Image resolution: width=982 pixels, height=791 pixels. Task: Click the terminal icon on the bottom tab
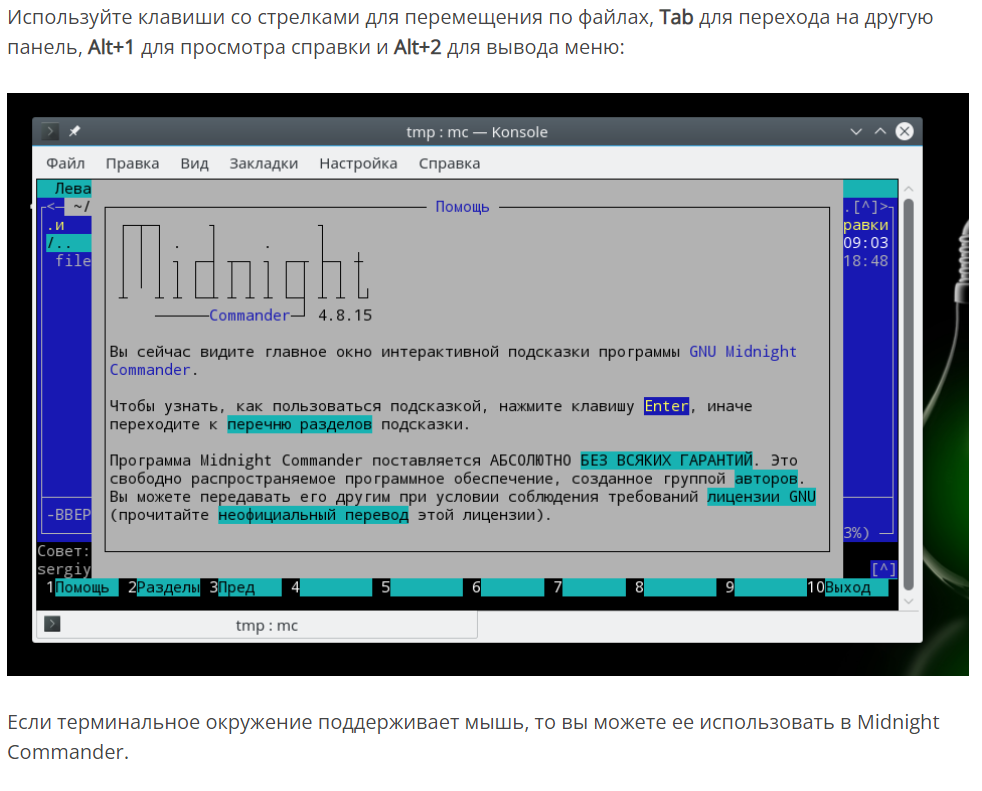(x=53, y=624)
